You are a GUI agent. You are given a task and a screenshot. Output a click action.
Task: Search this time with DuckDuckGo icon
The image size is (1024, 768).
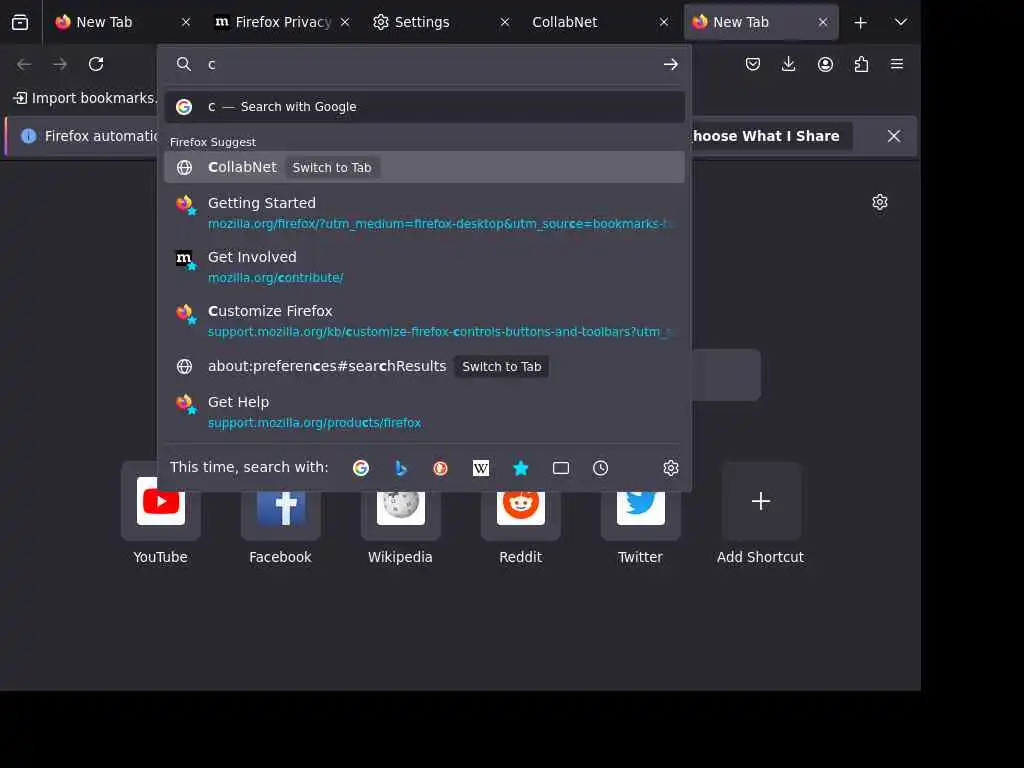441,468
